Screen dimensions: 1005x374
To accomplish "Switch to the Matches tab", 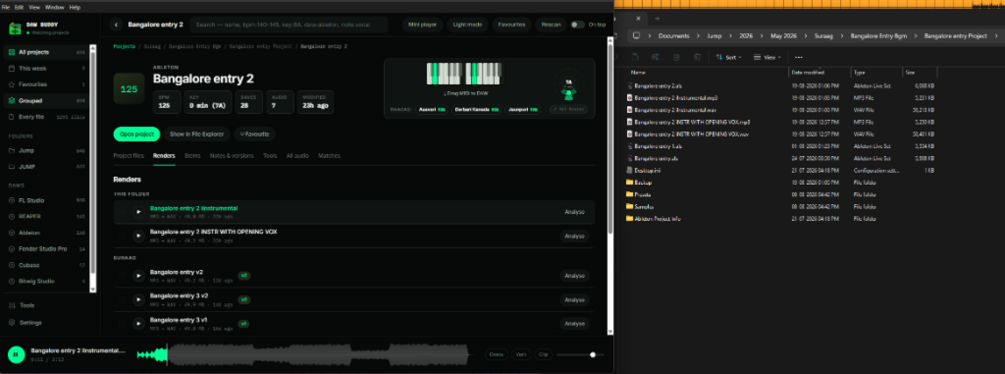I will click(x=329, y=156).
